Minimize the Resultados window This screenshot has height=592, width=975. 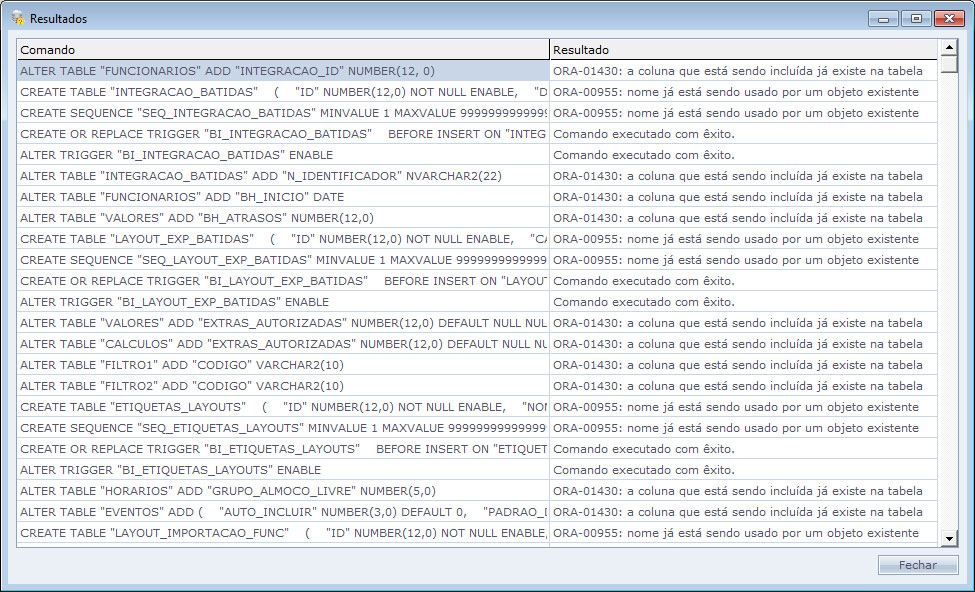point(883,18)
